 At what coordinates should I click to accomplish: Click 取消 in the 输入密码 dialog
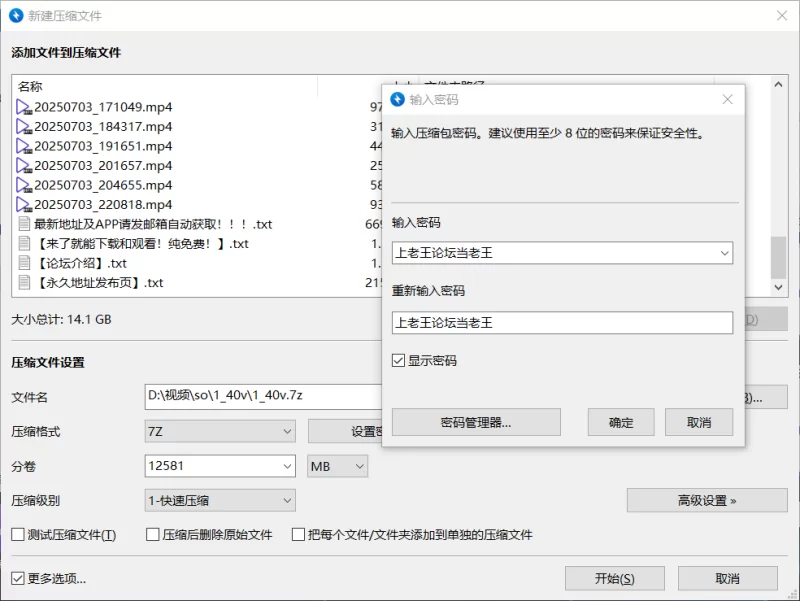699,422
